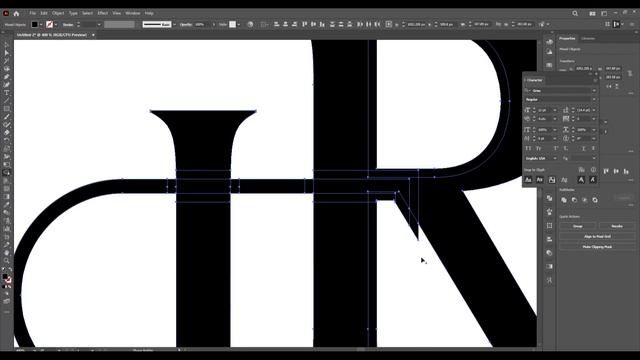Open the Effect menu

(x=102, y=13)
